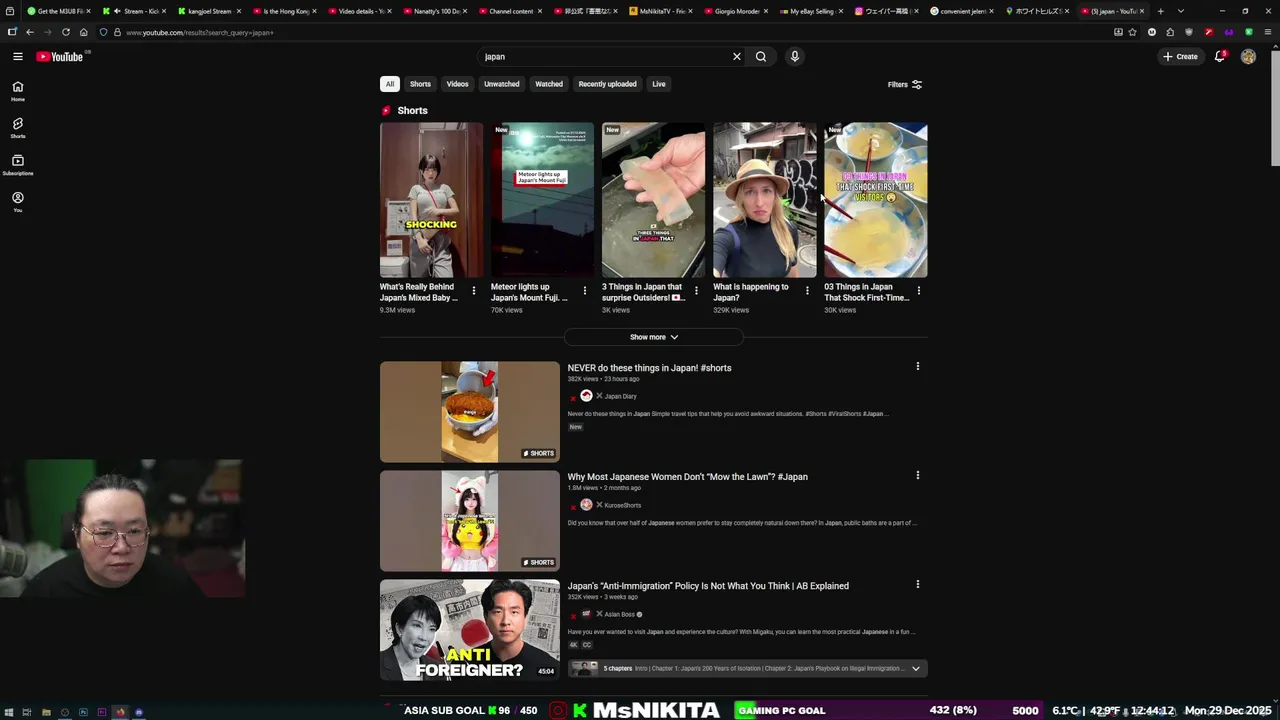The height and width of the screenshot is (720, 1280).
Task: Switch to the kangjoel Stream tab
Action: pyautogui.click(x=212, y=11)
